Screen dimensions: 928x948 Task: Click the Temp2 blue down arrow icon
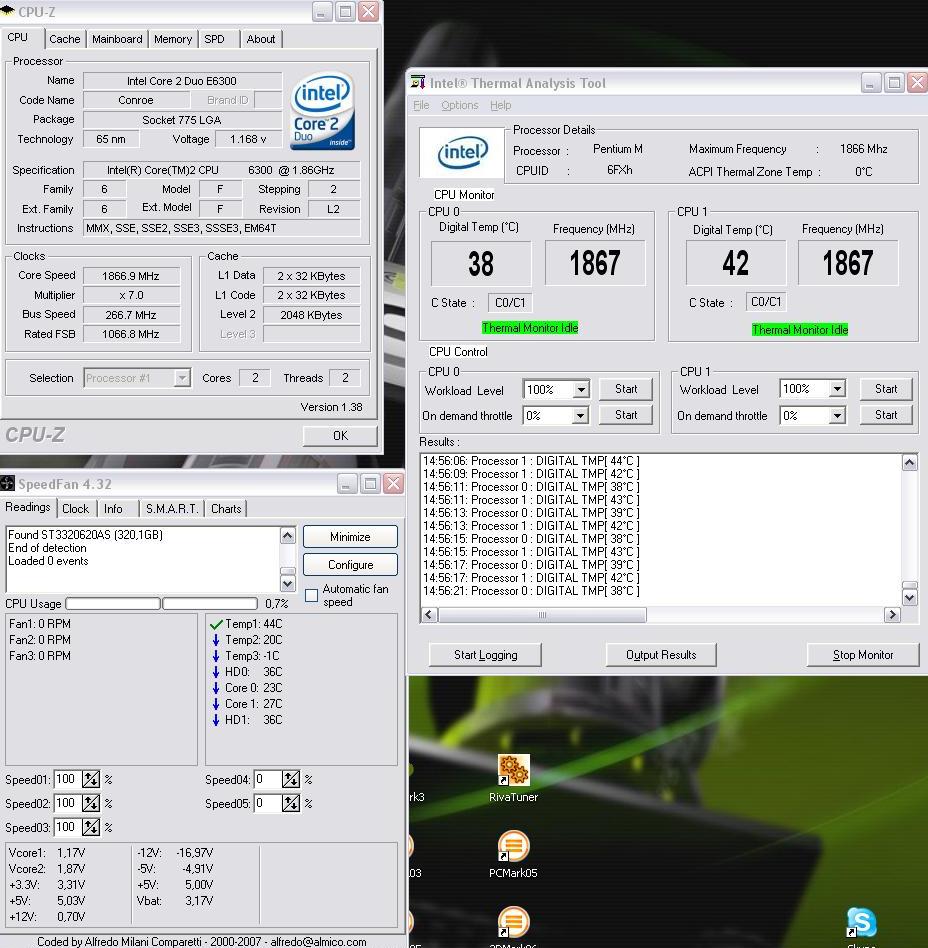click(216, 640)
